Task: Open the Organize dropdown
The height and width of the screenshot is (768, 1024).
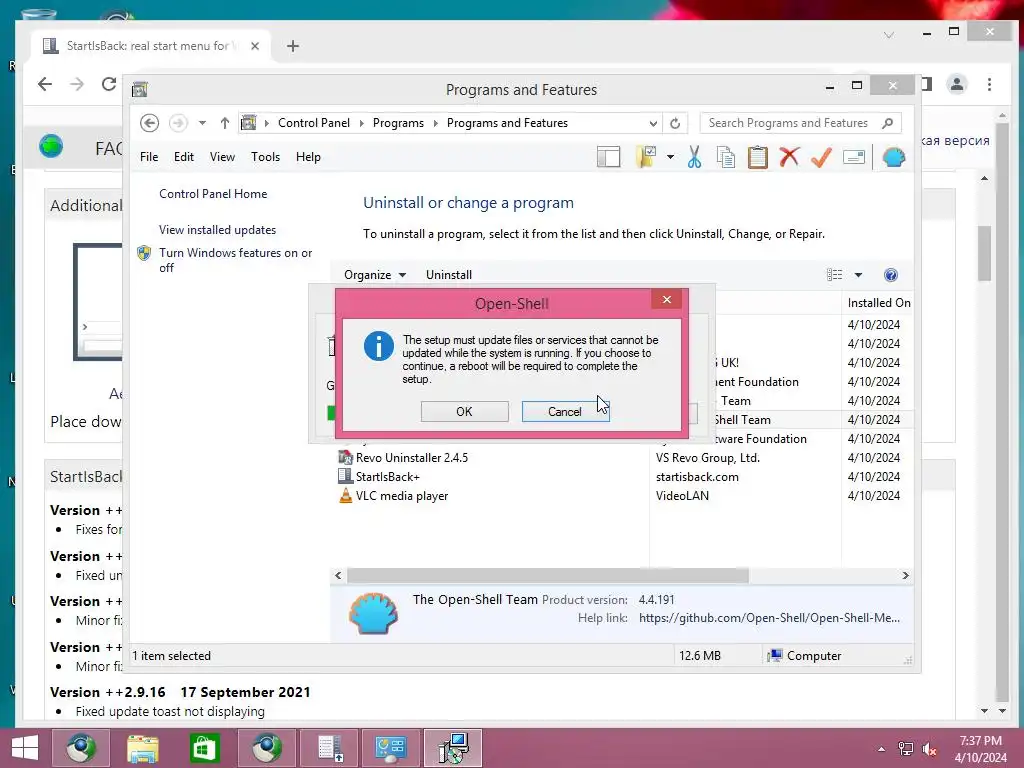Action: coord(375,275)
